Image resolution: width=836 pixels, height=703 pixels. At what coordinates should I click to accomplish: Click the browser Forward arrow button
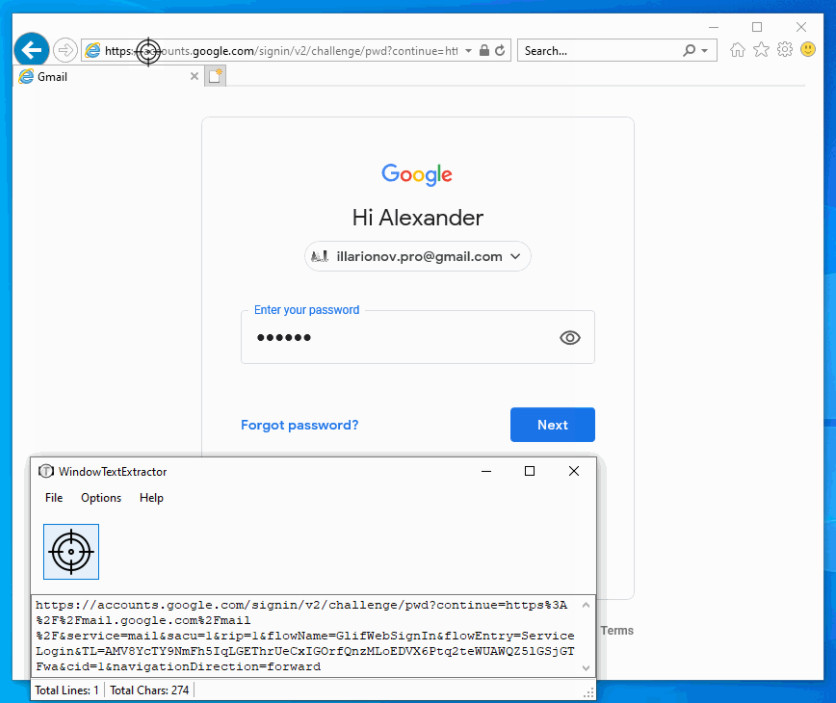(x=65, y=51)
